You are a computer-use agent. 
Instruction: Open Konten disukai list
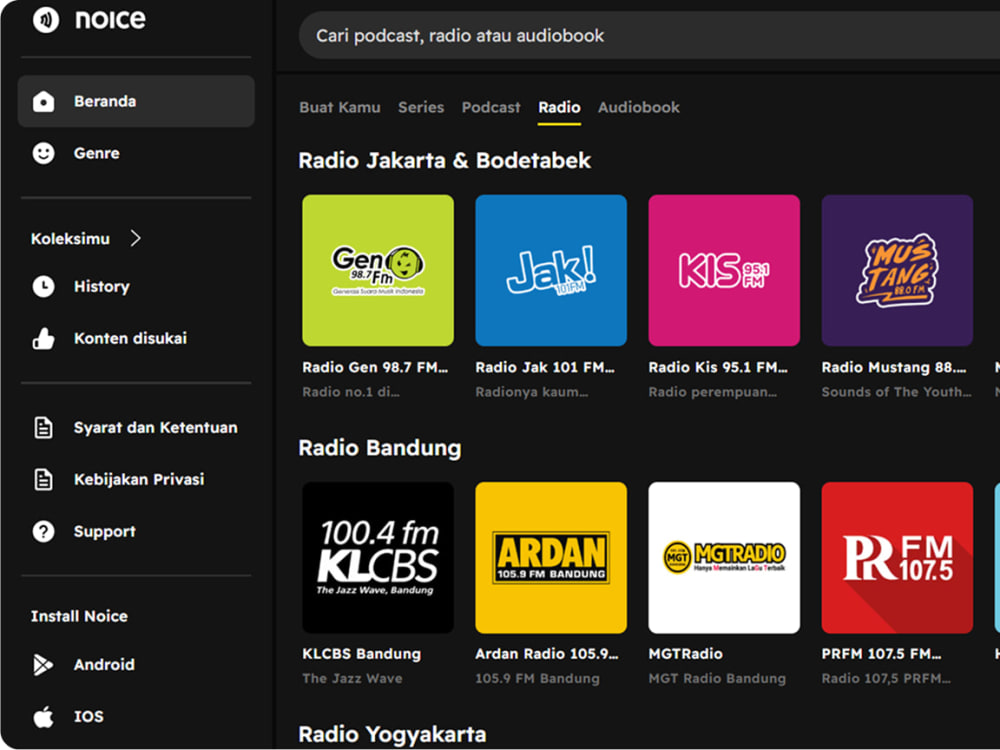coord(130,338)
